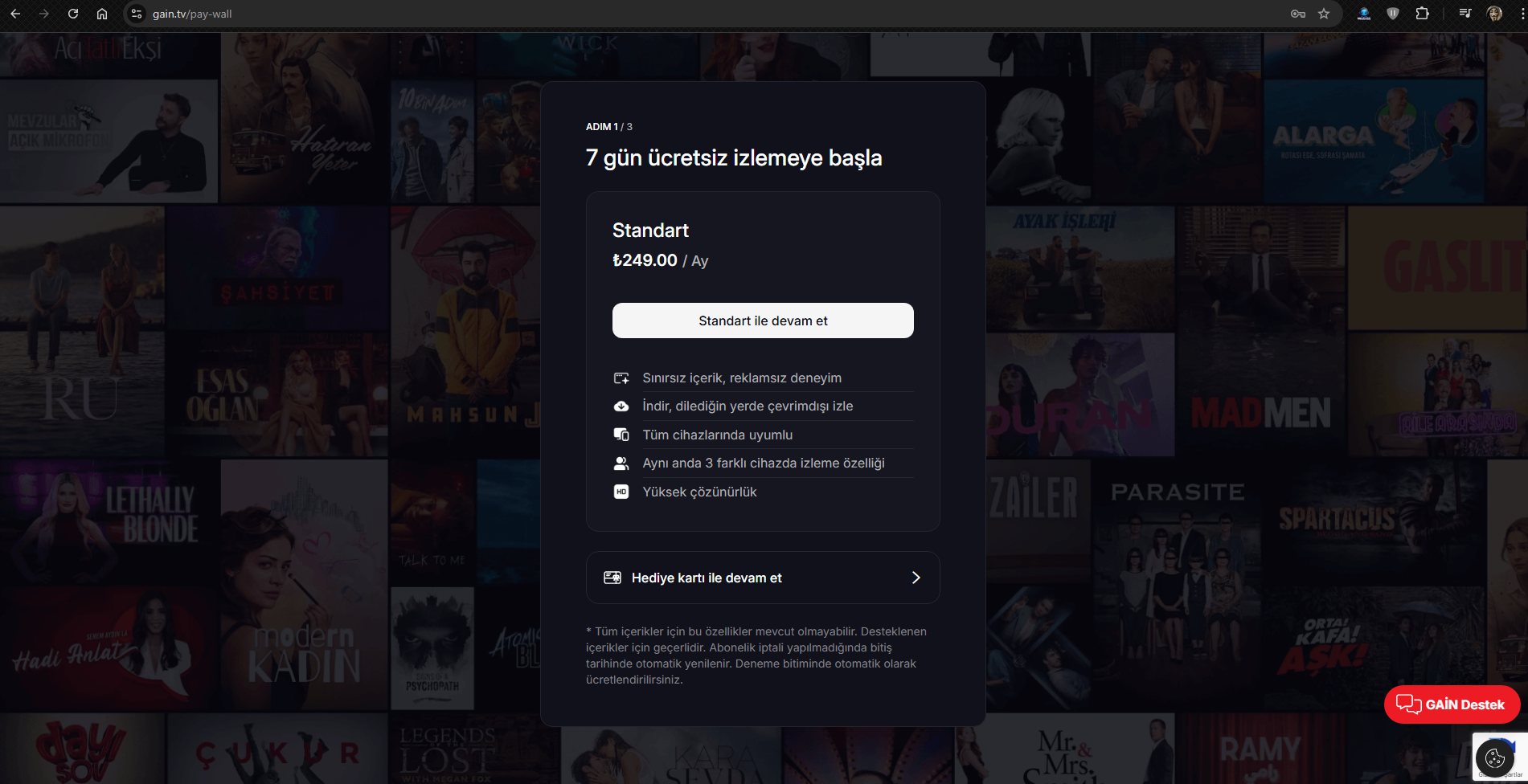
Task: Open cookie settings round icon
Action: (x=1494, y=757)
